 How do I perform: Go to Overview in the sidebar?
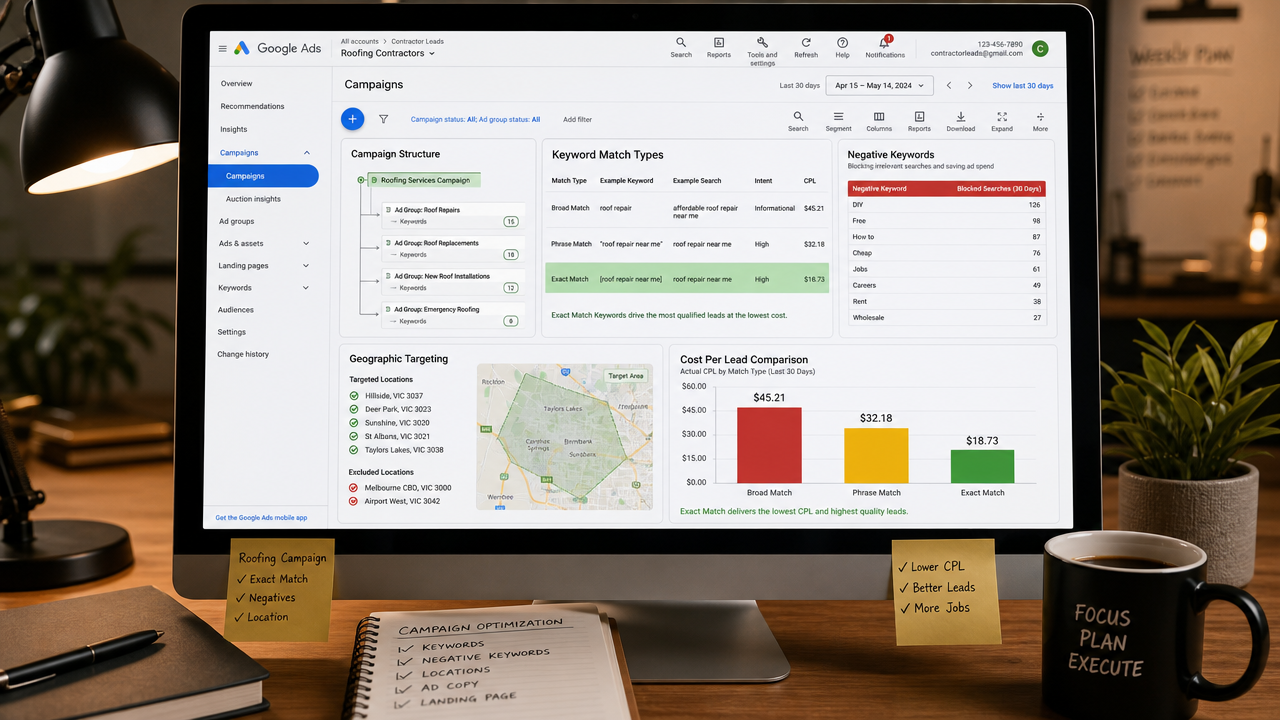point(237,84)
